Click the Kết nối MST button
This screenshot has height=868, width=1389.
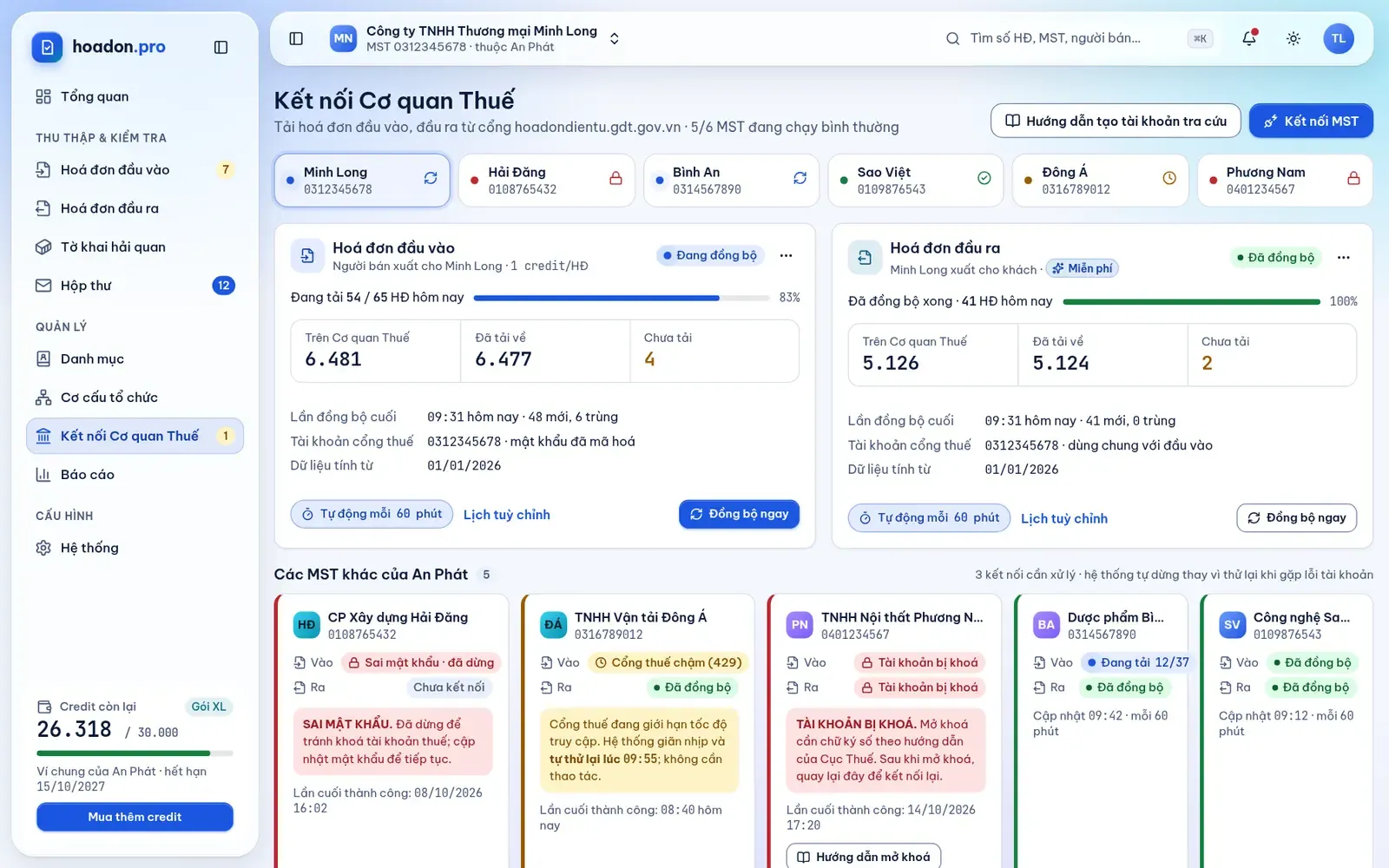(x=1311, y=121)
